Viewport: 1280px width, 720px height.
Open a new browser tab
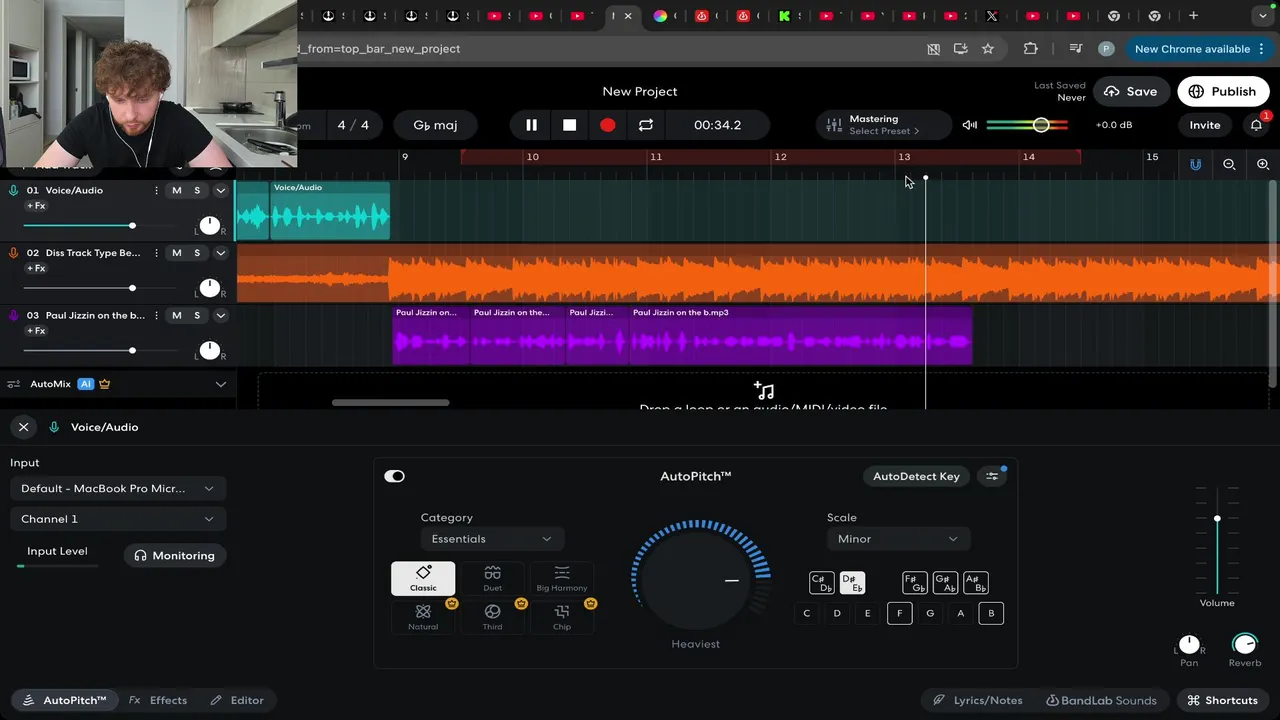pyautogui.click(x=1193, y=16)
